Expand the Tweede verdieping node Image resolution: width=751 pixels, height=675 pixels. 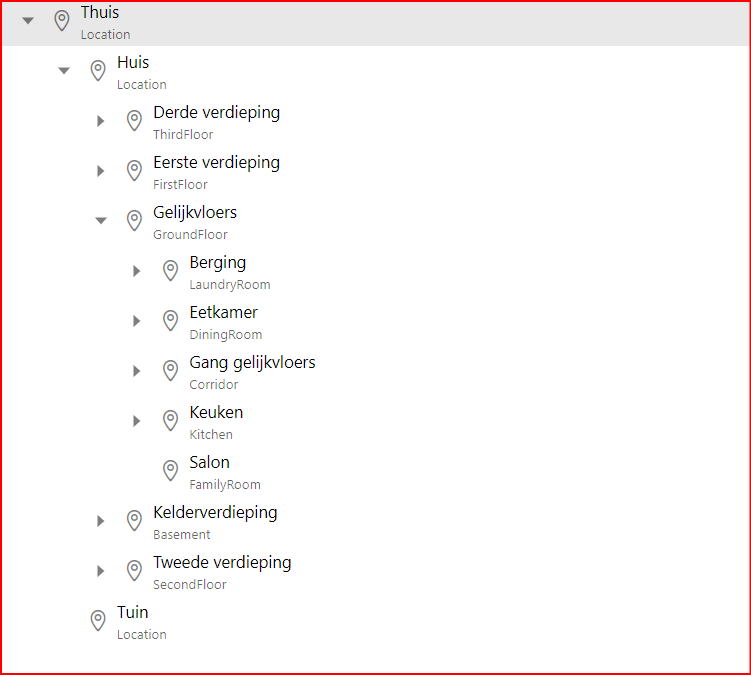coord(100,571)
